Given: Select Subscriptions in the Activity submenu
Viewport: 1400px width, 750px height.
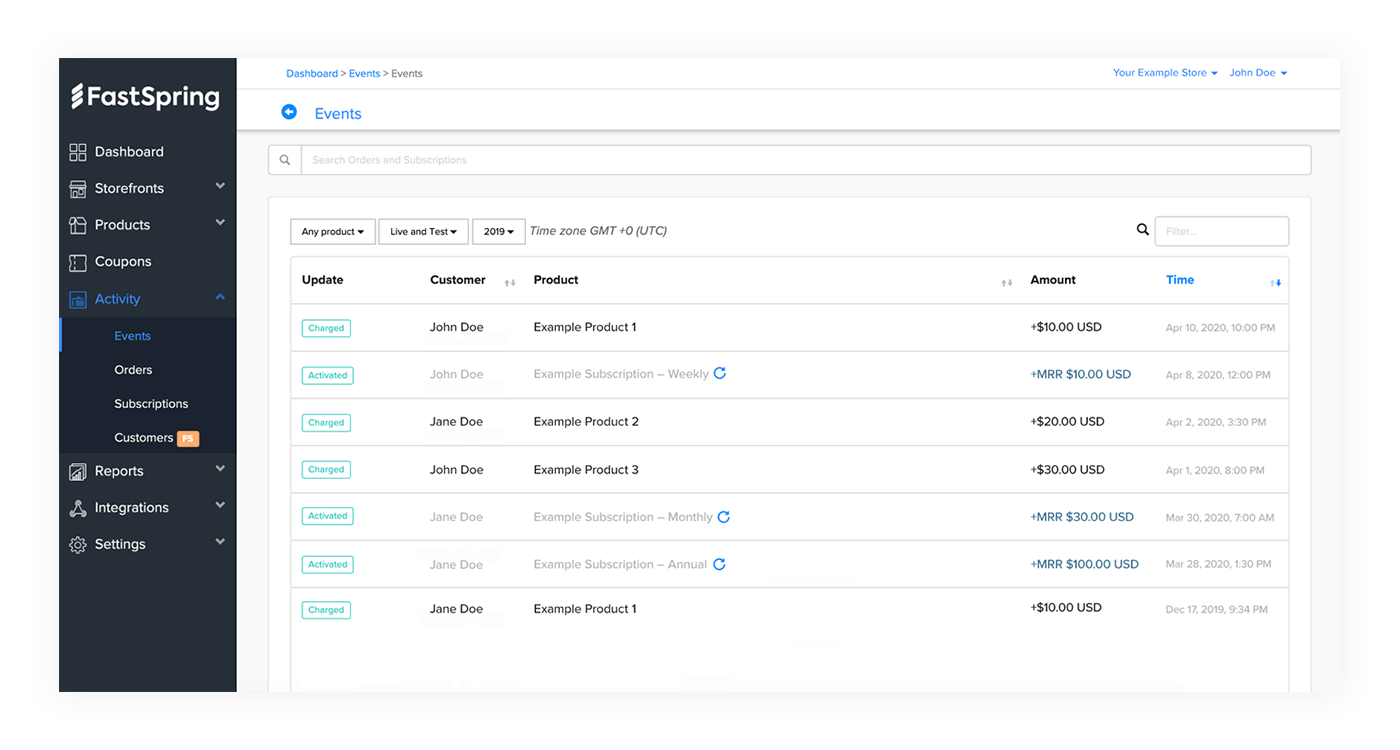Looking at the screenshot, I should pos(151,404).
